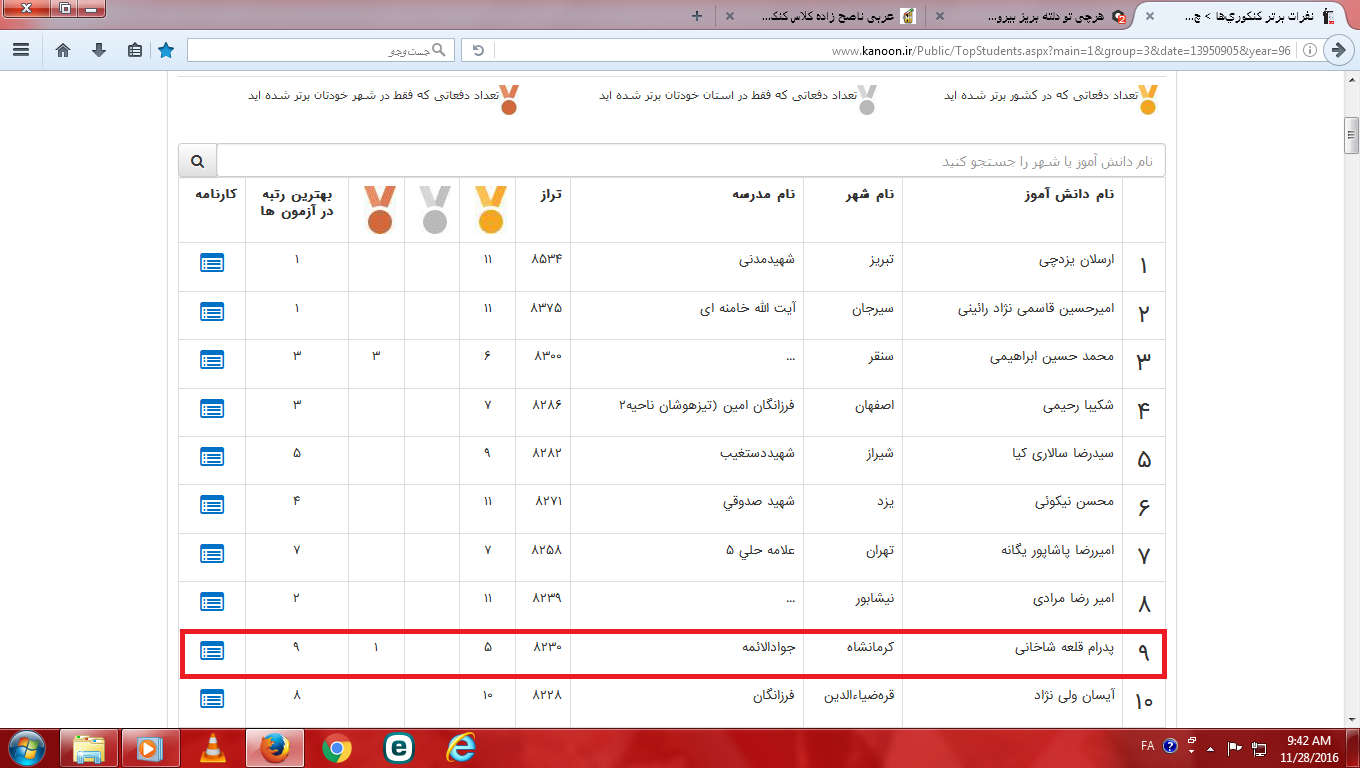Open report card for شکیبا رحیمی
Image resolution: width=1360 pixels, height=768 pixels.
click(x=212, y=408)
